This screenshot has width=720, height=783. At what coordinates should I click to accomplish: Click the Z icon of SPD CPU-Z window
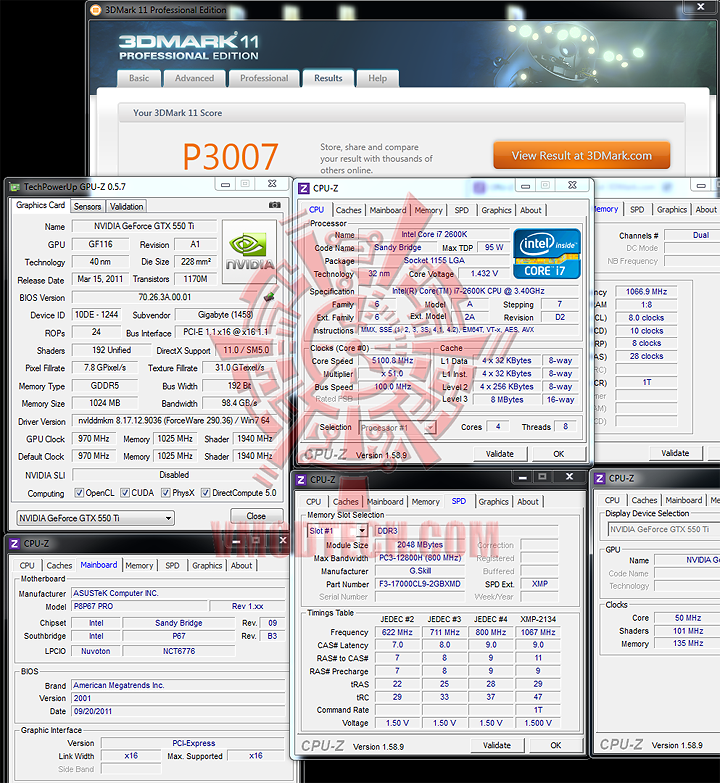tap(301, 479)
